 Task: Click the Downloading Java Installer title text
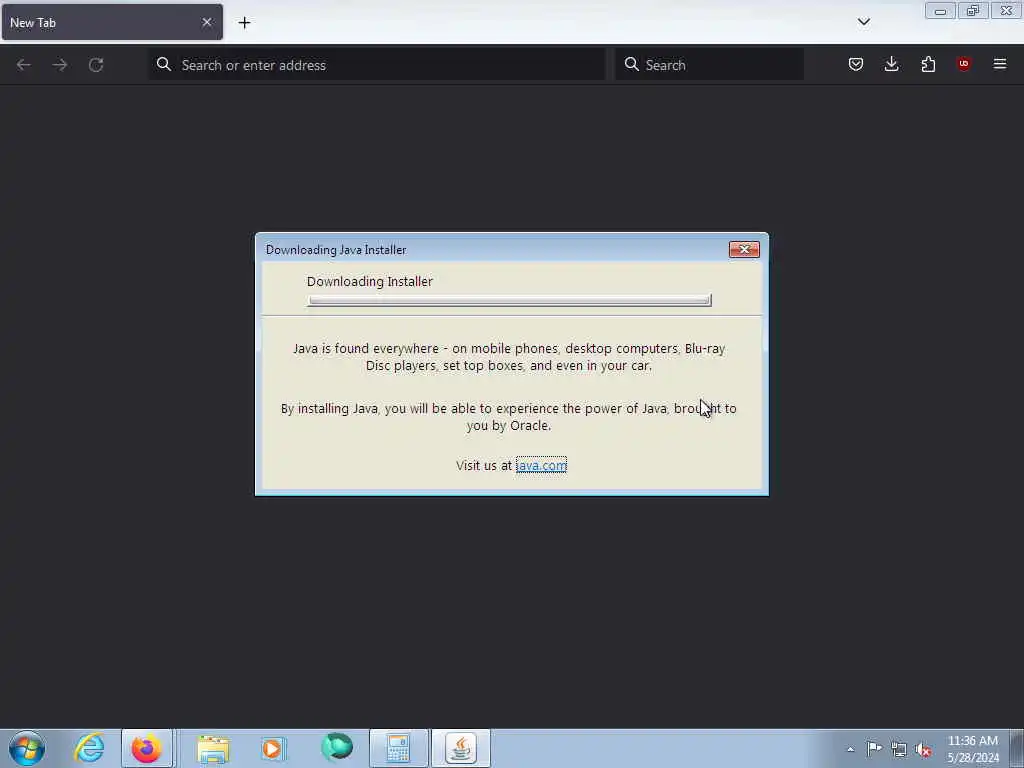click(x=336, y=250)
